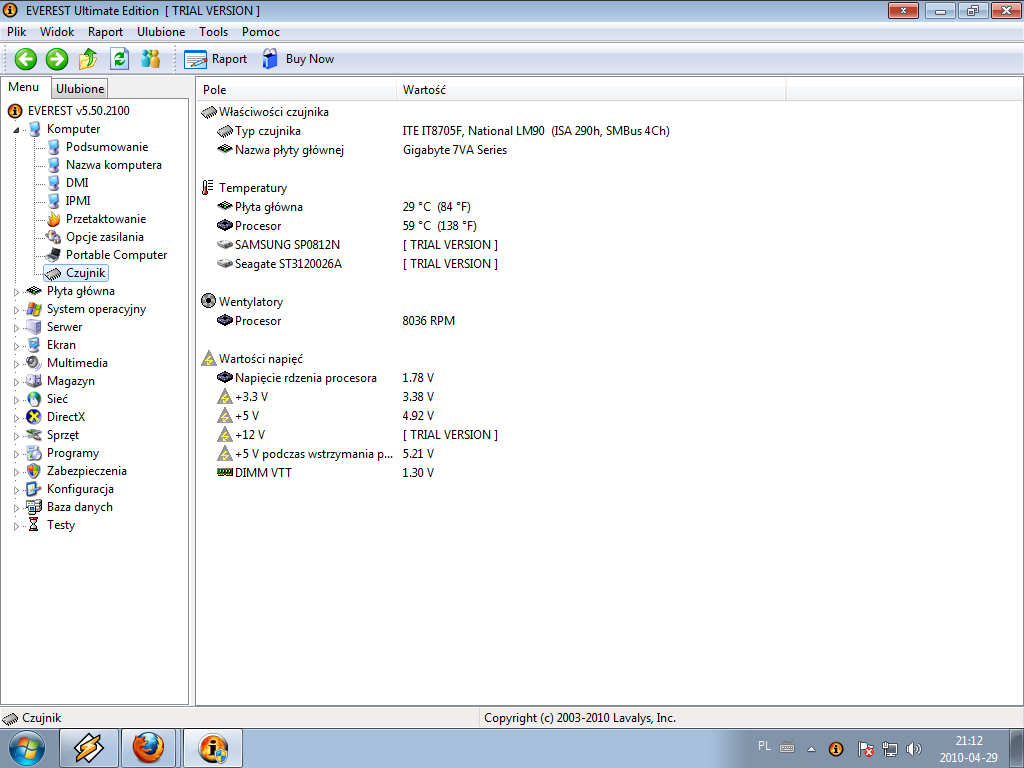Screen dimensions: 1024x768
Task: Click the Pole column header
Action: coord(296,90)
